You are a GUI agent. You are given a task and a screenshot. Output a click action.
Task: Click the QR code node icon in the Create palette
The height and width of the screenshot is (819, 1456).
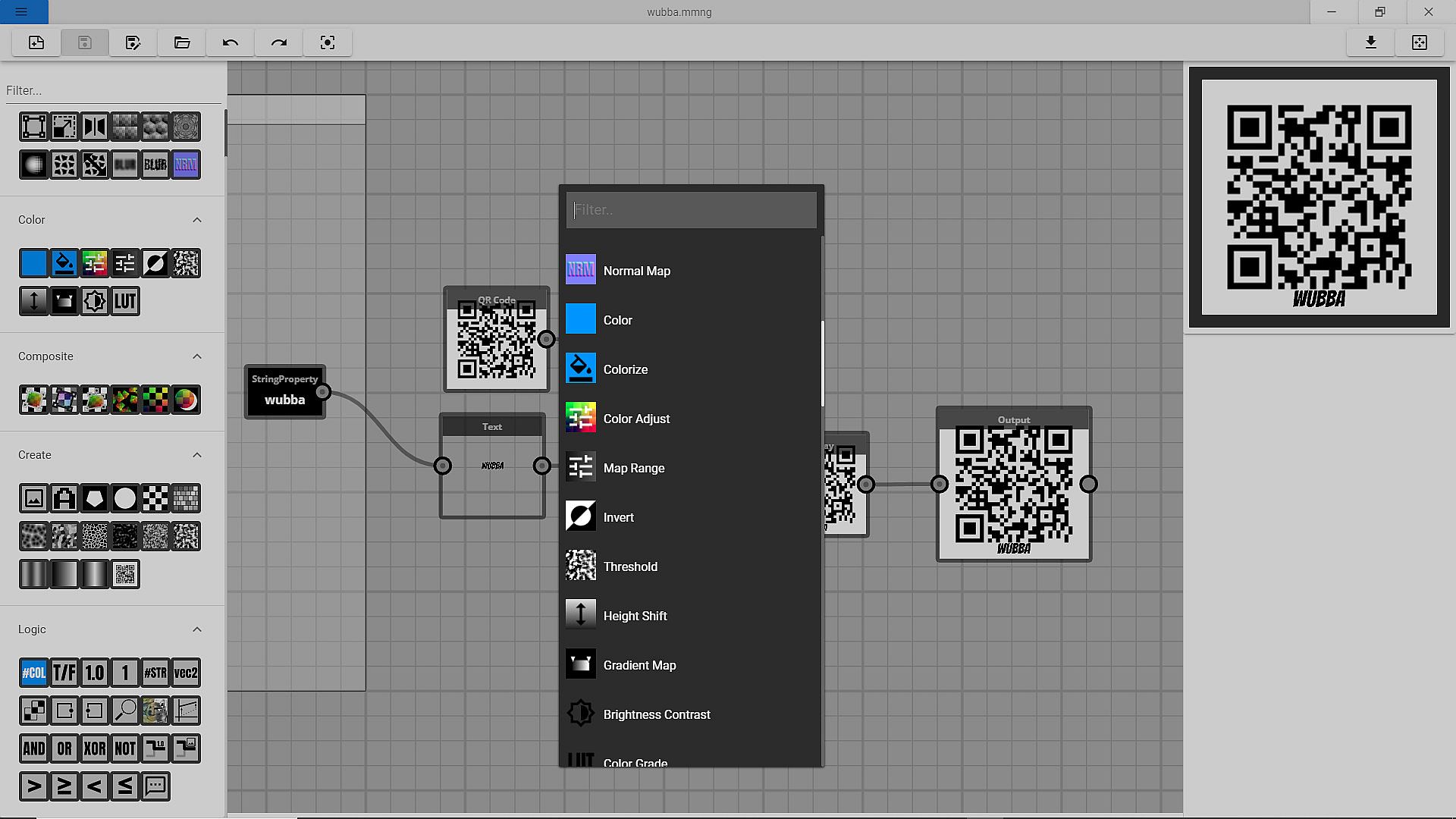click(125, 574)
